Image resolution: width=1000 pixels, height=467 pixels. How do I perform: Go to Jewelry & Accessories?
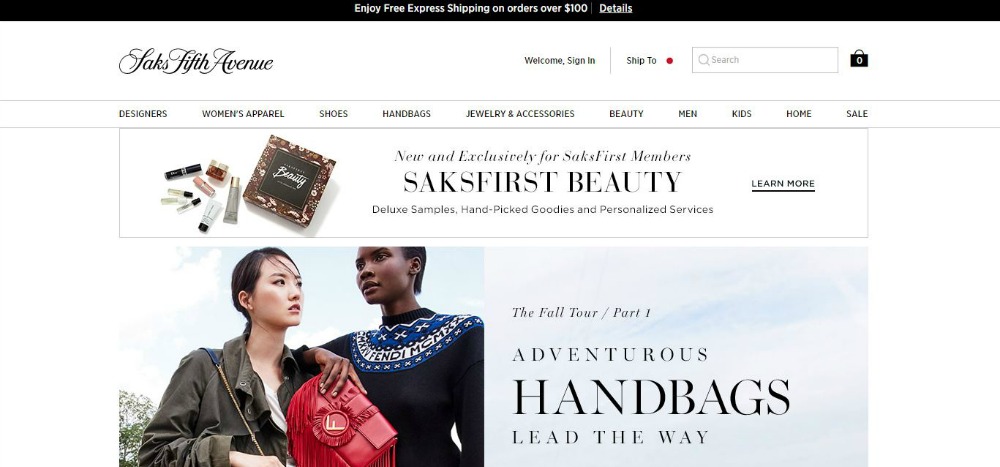coord(520,114)
